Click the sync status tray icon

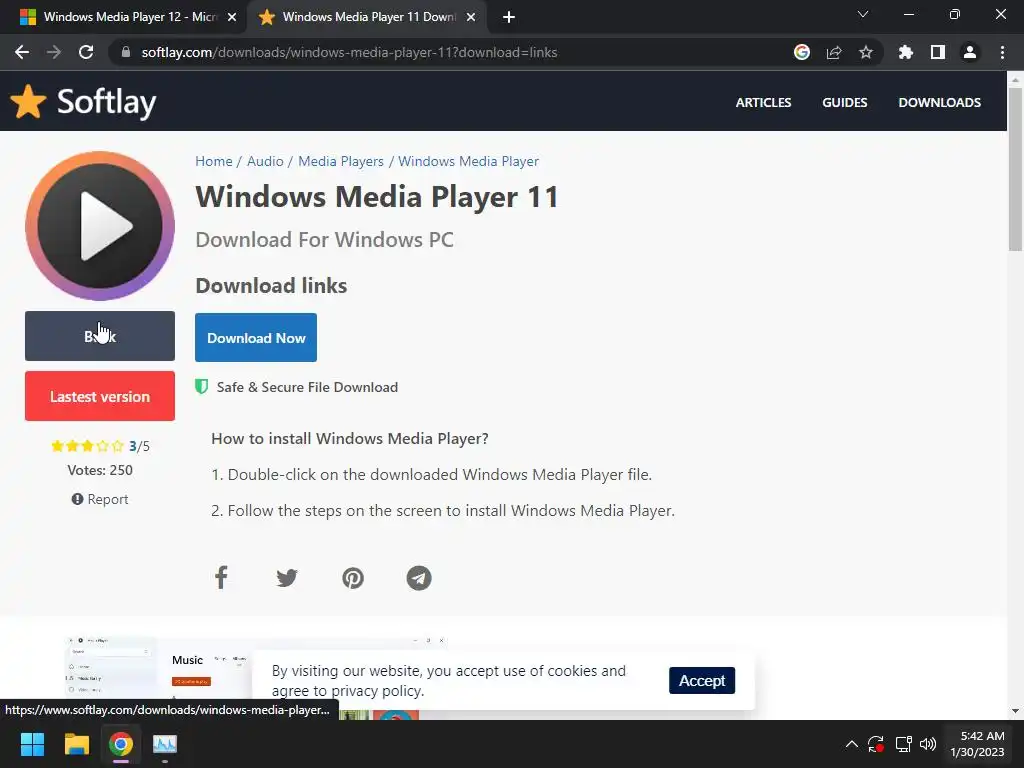tap(876, 744)
